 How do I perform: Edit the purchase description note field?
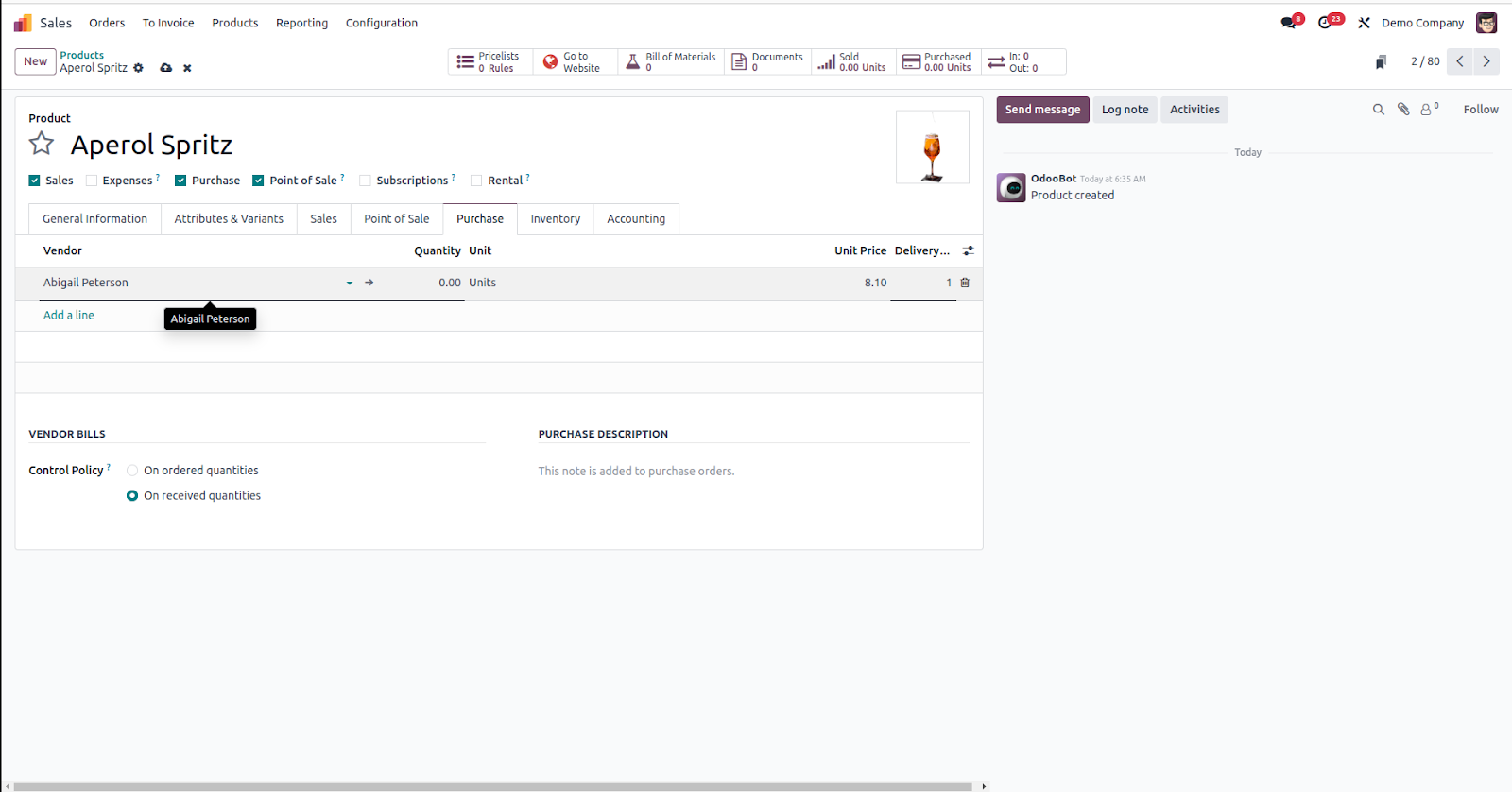point(753,471)
